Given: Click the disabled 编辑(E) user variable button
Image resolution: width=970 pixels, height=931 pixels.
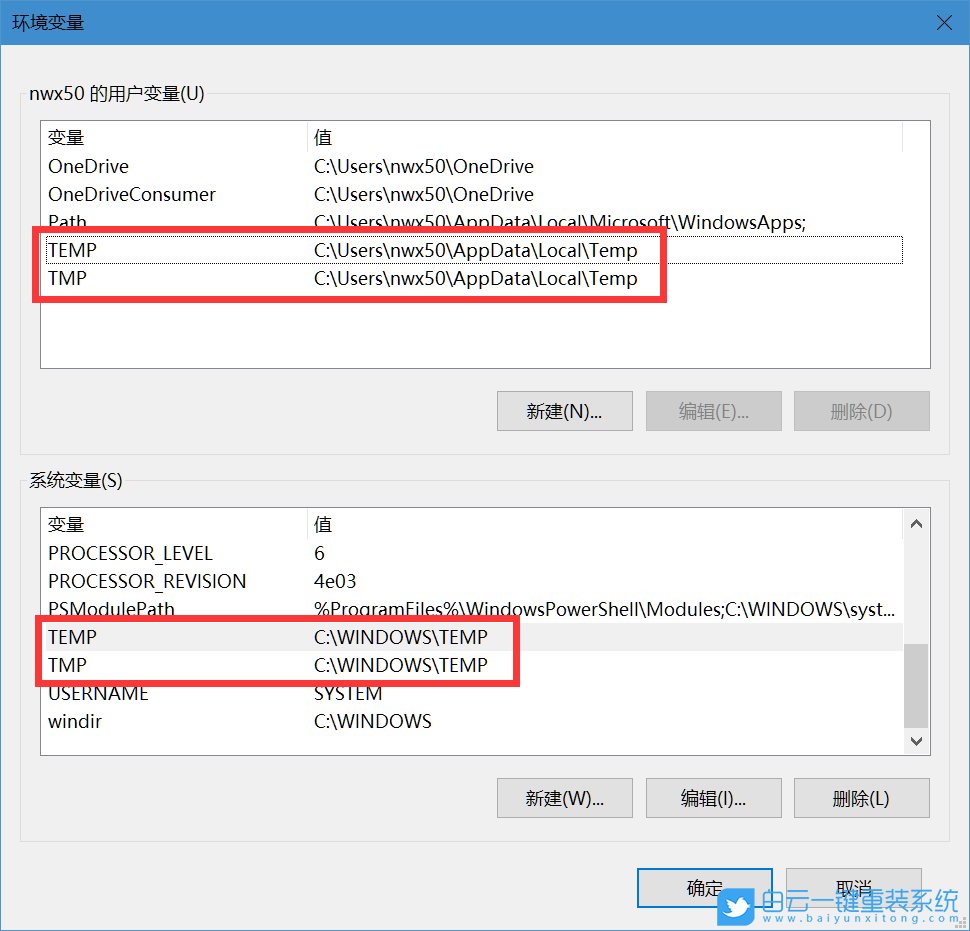Looking at the screenshot, I should point(713,411).
